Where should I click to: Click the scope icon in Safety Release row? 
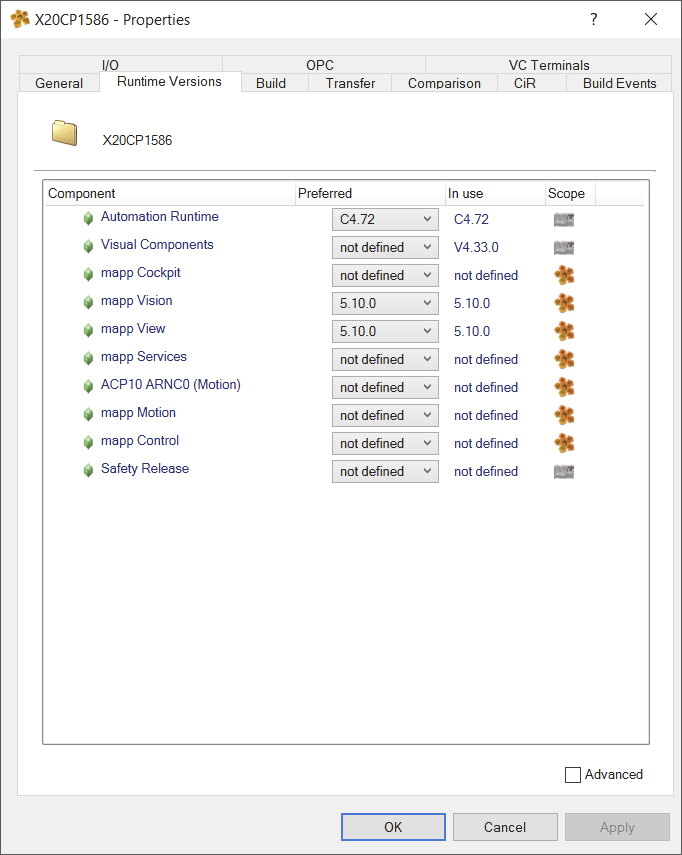click(x=564, y=472)
